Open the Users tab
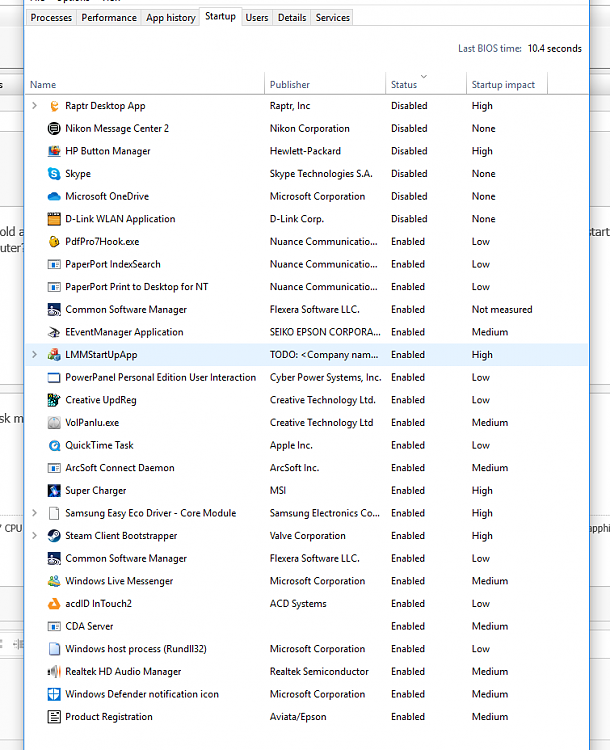 257,18
